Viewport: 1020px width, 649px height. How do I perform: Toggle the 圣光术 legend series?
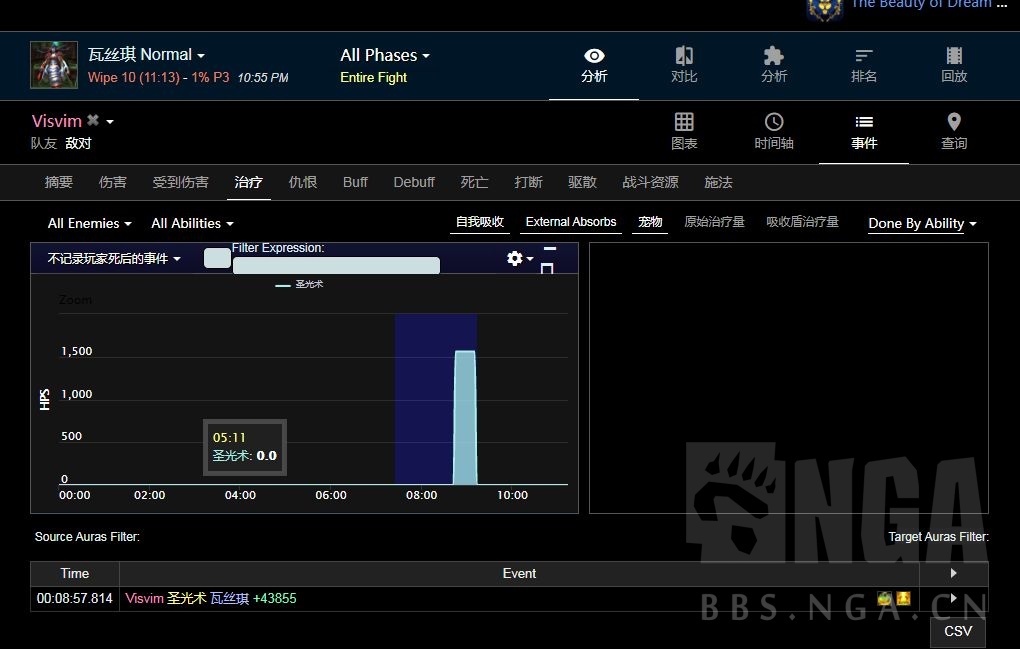(299, 284)
